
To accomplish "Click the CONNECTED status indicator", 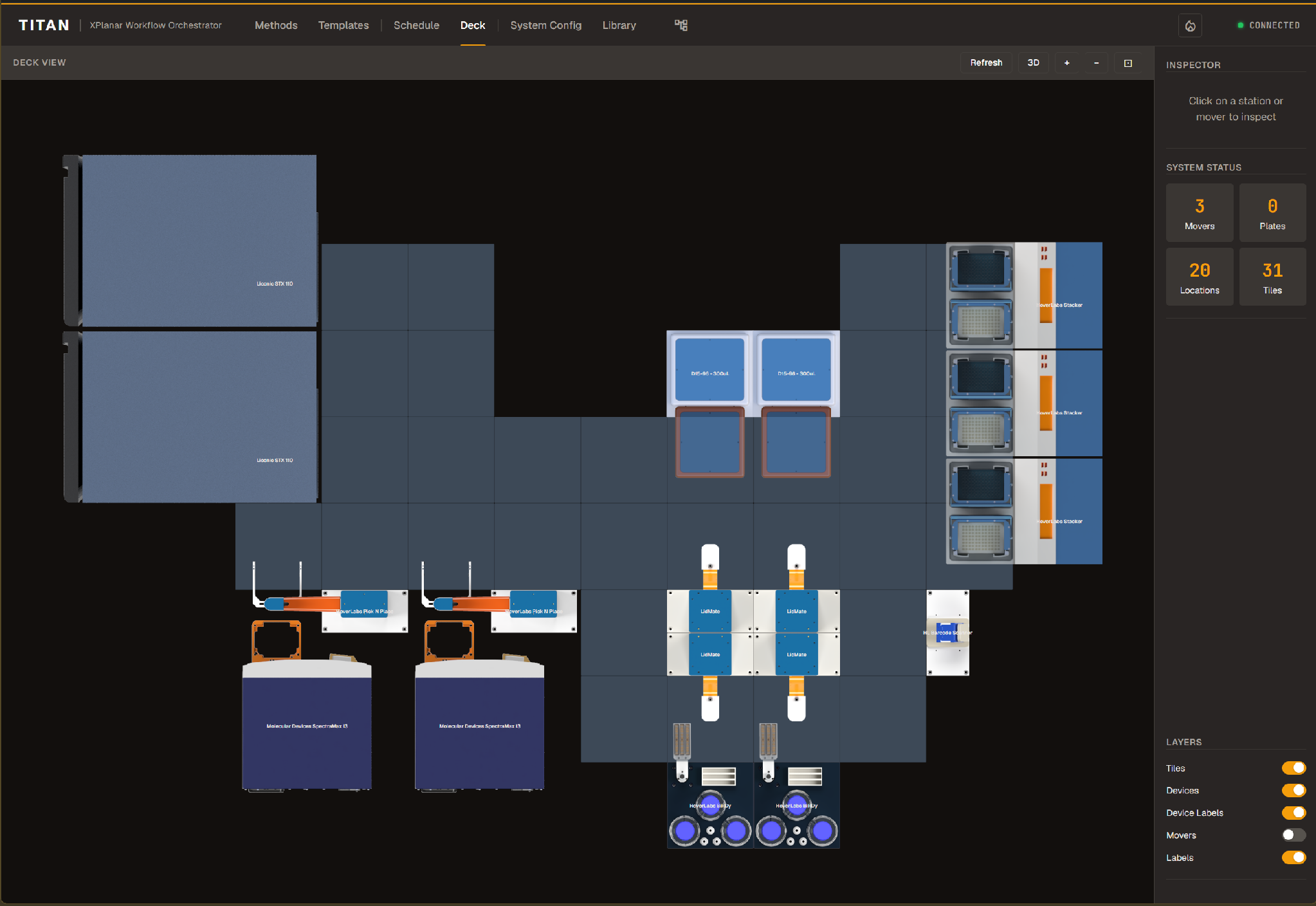I will coord(1268,25).
